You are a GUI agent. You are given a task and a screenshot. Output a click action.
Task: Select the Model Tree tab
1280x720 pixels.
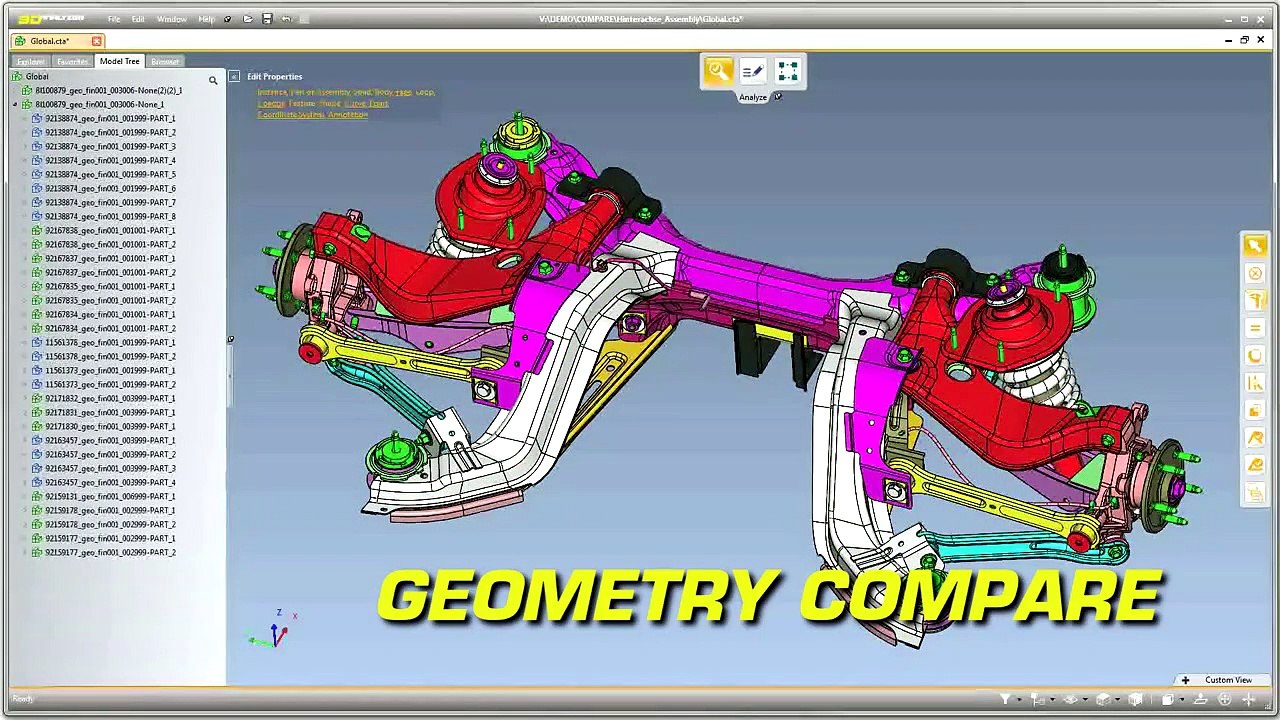(x=119, y=62)
